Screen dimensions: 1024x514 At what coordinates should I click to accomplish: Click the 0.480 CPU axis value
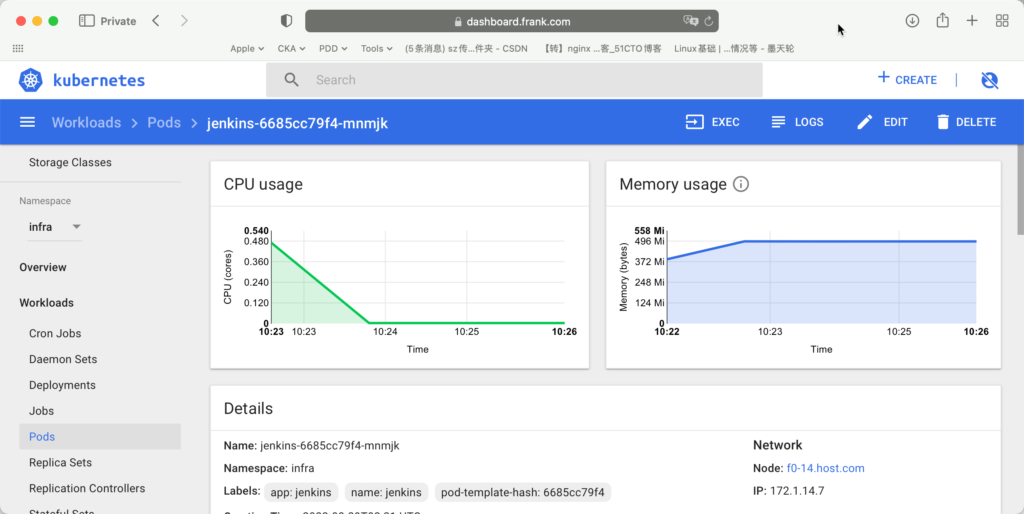[x=256, y=241]
